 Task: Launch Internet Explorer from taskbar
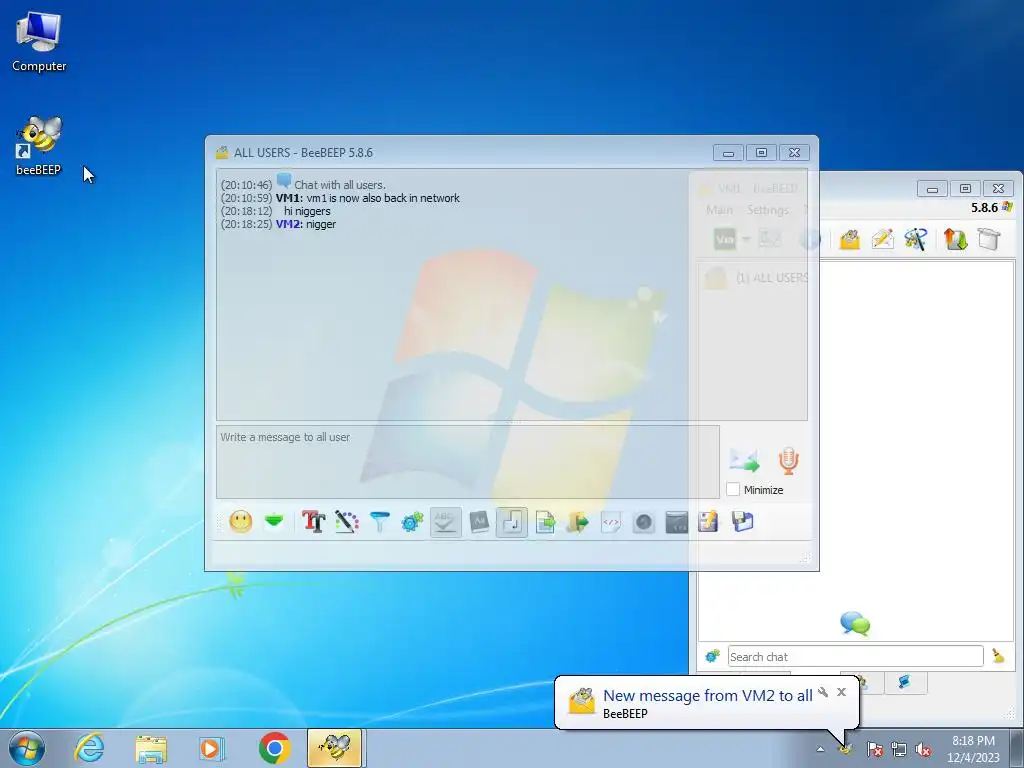tap(89, 748)
